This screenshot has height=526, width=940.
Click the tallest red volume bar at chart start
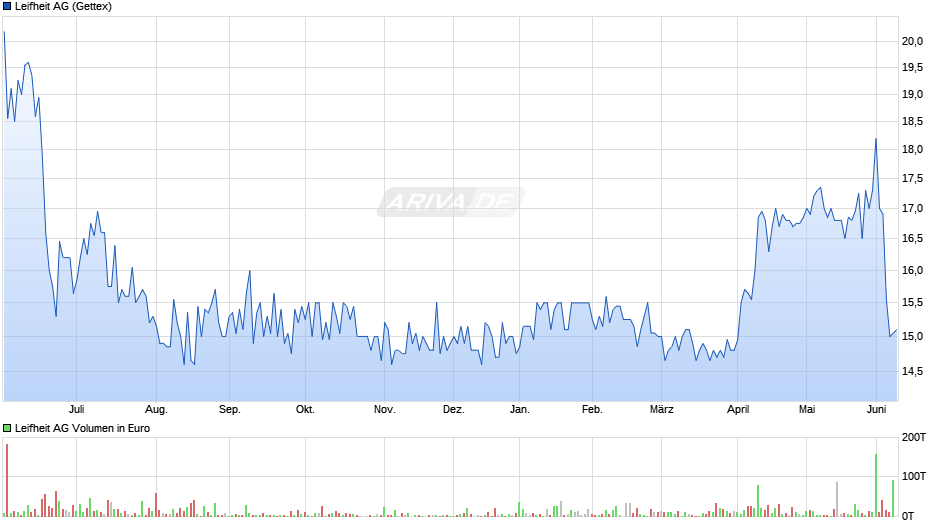pyautogui.click(x=7, y=480)
